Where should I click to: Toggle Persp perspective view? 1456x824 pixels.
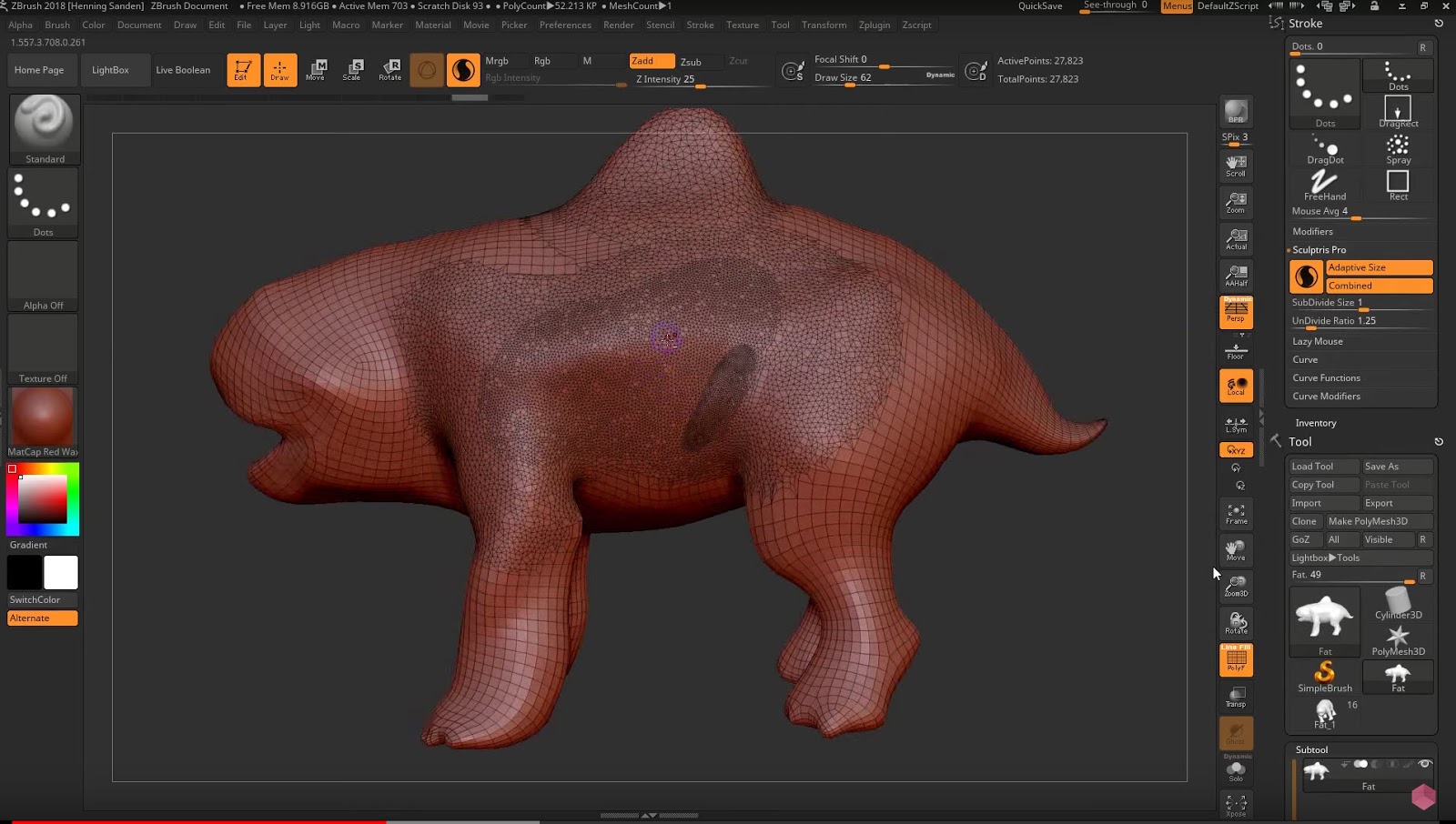(x=1236, y=312)
